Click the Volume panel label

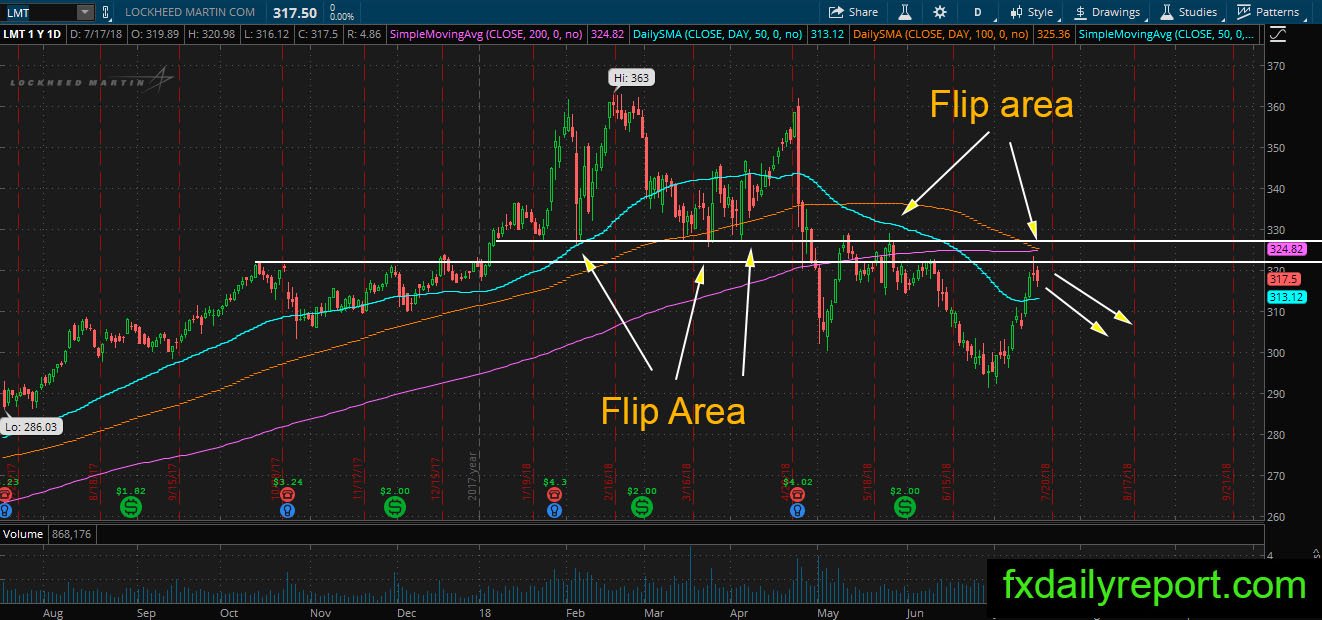[x=23, y=534]
